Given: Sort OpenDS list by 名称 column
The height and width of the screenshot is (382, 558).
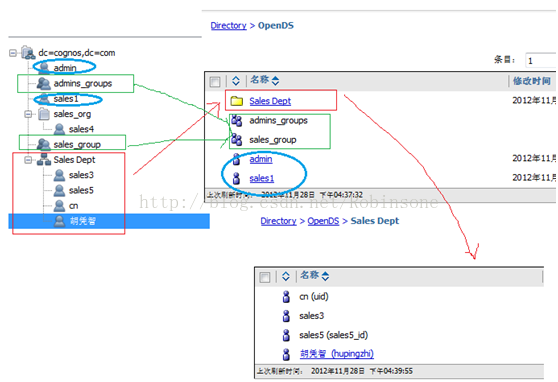Looking at the screenshot, I should click(x=264, y=80).
